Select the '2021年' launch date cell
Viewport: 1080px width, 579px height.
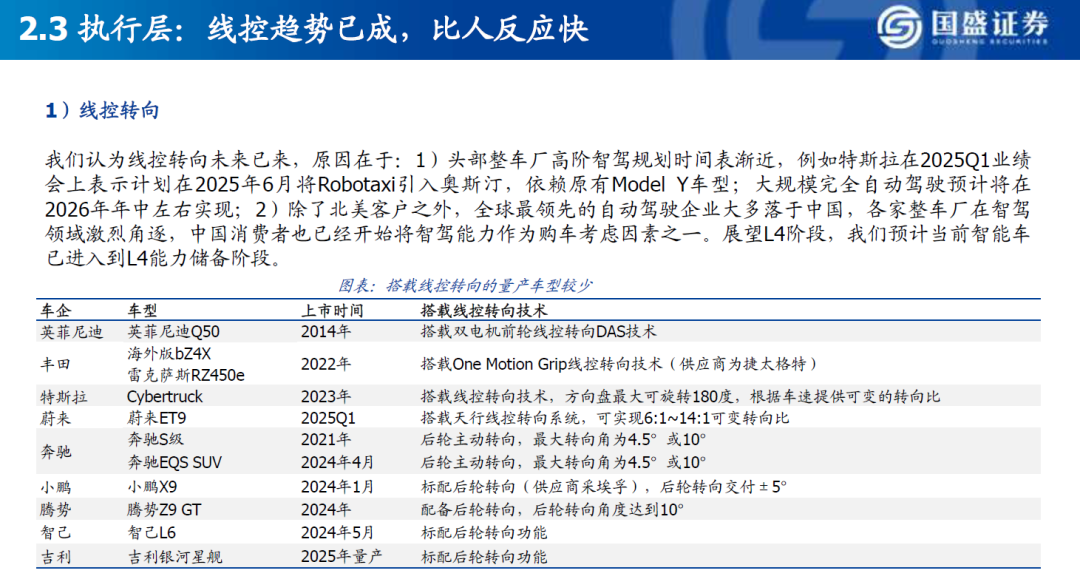tap(326, 439)
